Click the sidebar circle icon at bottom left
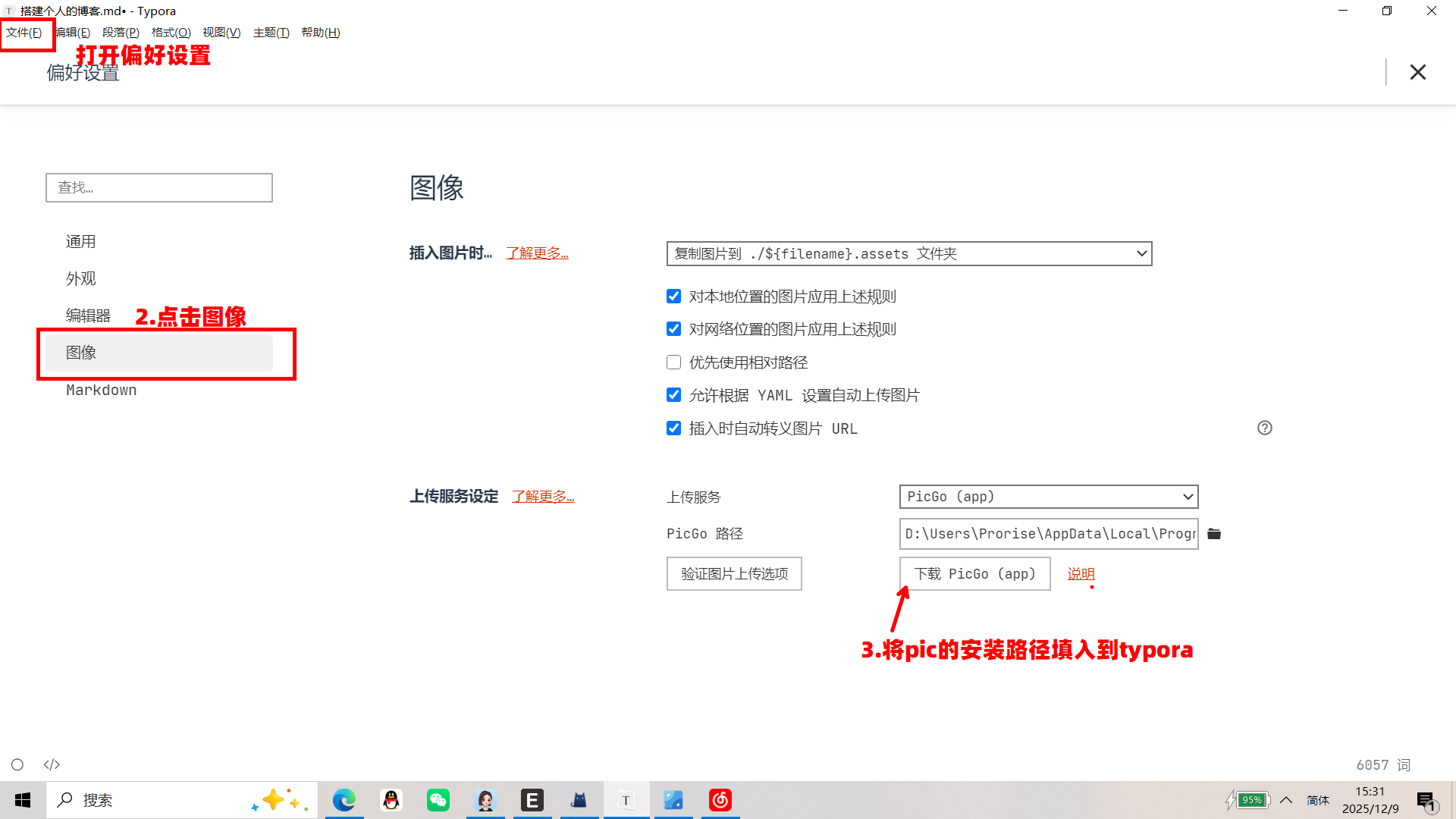This screenshot has height=819, width=1456. 17,764
